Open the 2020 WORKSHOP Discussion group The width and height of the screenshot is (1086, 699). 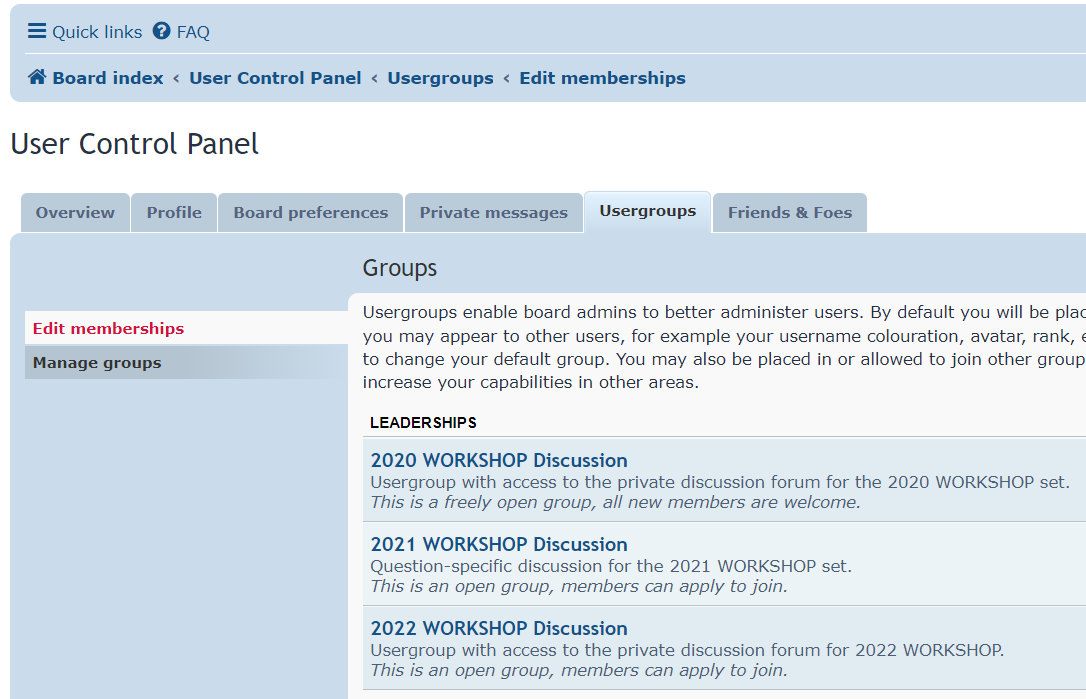(x=499, y=460)
